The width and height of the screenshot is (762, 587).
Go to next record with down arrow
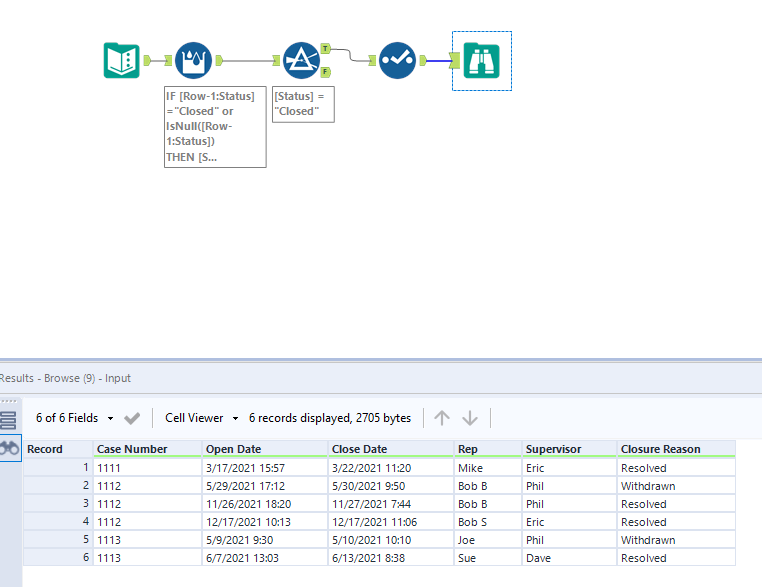point(470,418)
